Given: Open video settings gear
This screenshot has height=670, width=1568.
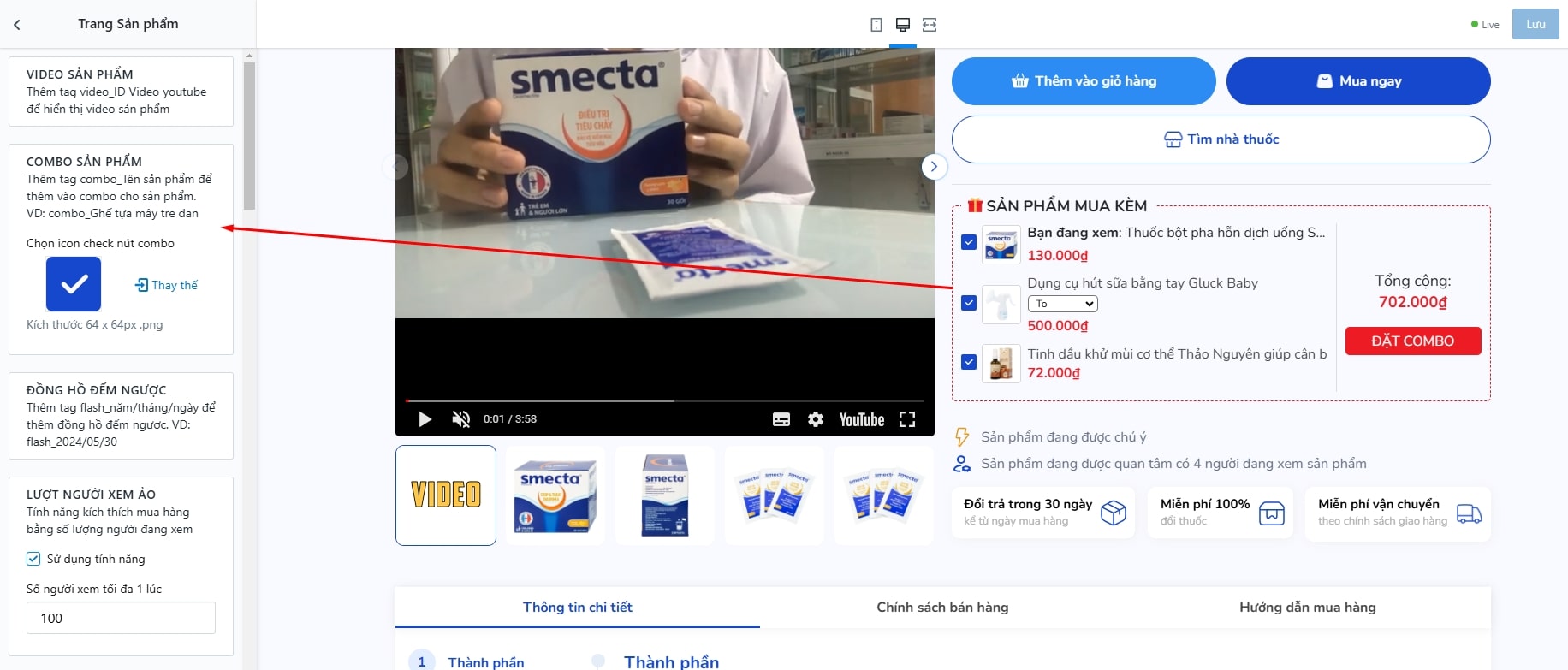Looking at the screenshot, I should 816,419.
